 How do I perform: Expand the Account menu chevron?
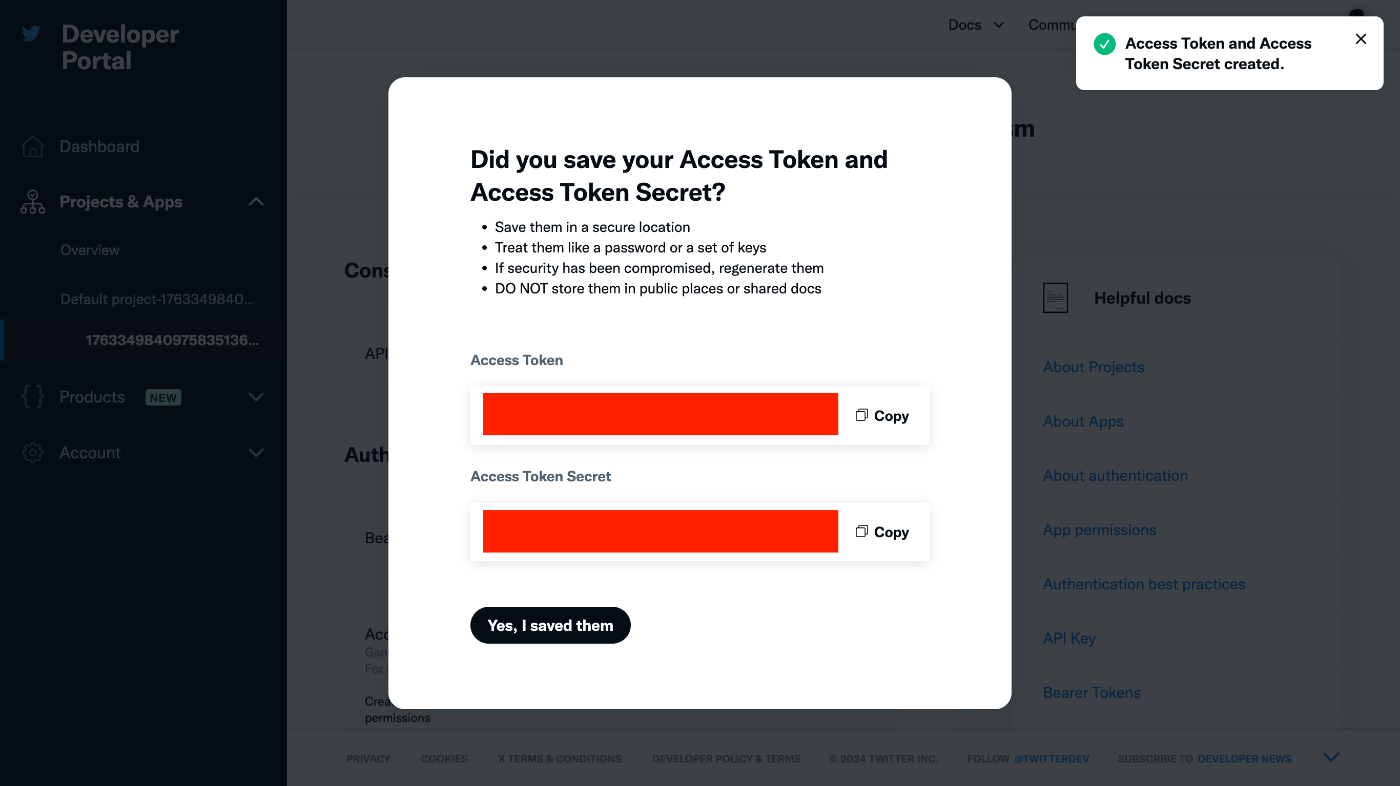tap(256, 453)
